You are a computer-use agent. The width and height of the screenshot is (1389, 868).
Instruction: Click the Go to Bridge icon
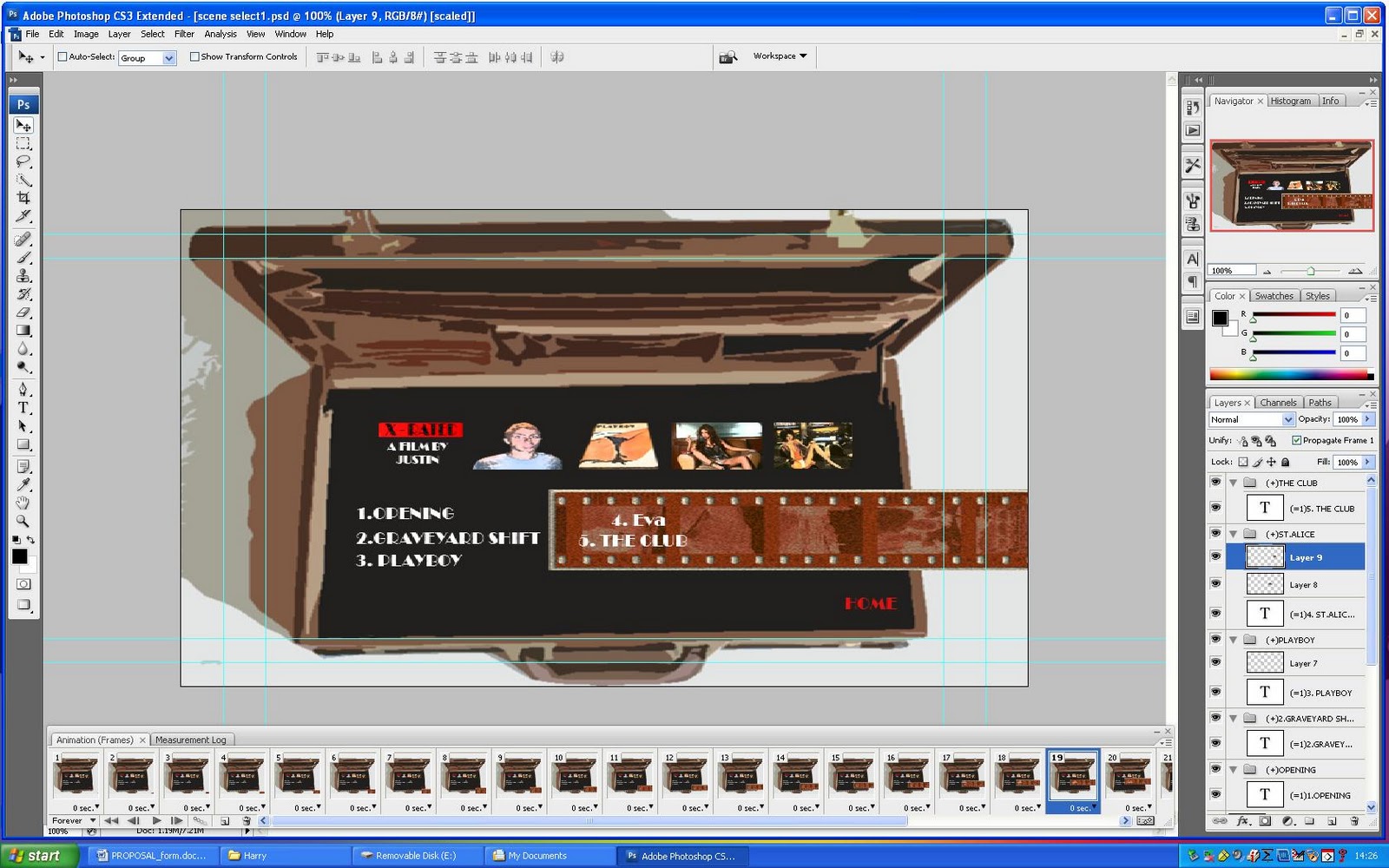728,56
